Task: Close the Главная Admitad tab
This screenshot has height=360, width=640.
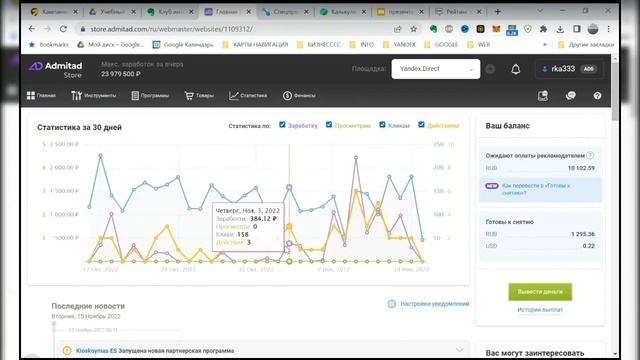Action: (249, 12)
